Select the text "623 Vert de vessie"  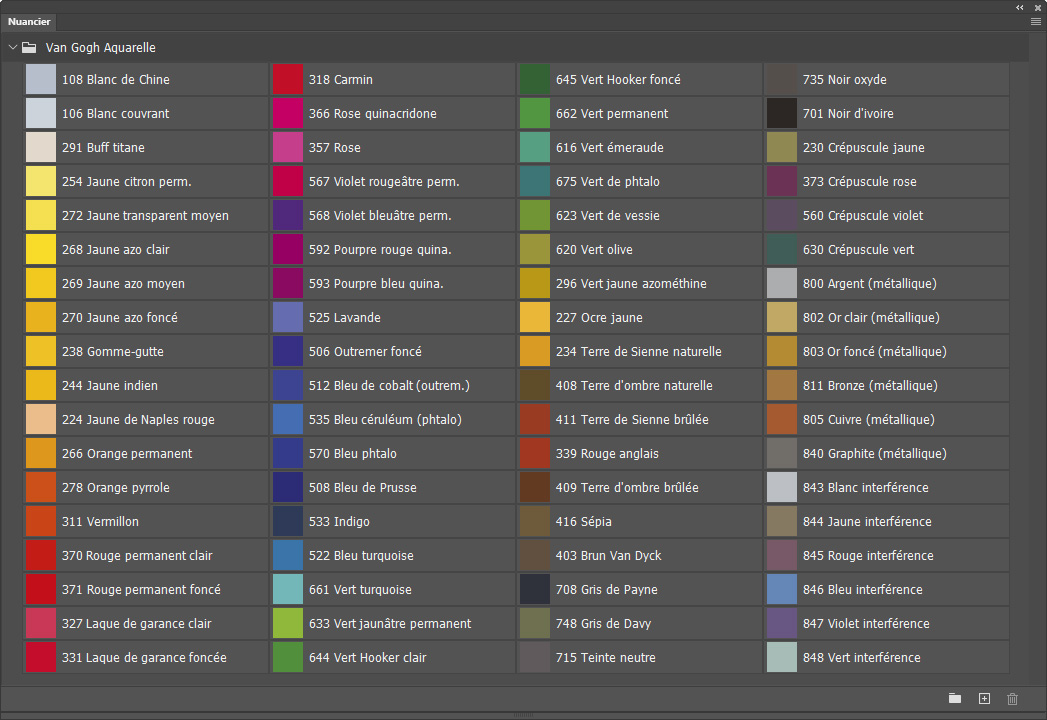[608, 216]
